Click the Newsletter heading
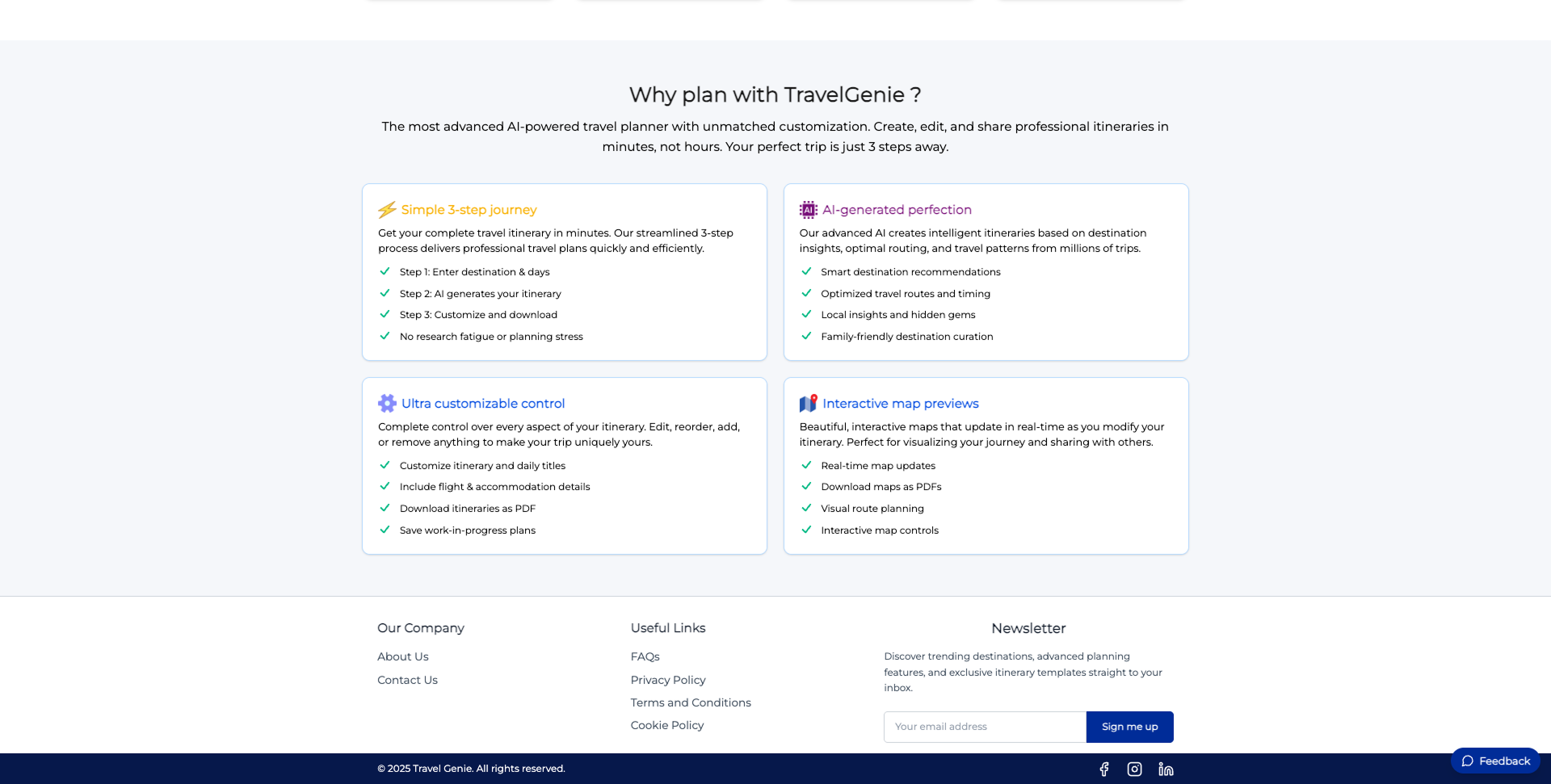Viewport: 1551px width, 784px height. point(1028,628)
